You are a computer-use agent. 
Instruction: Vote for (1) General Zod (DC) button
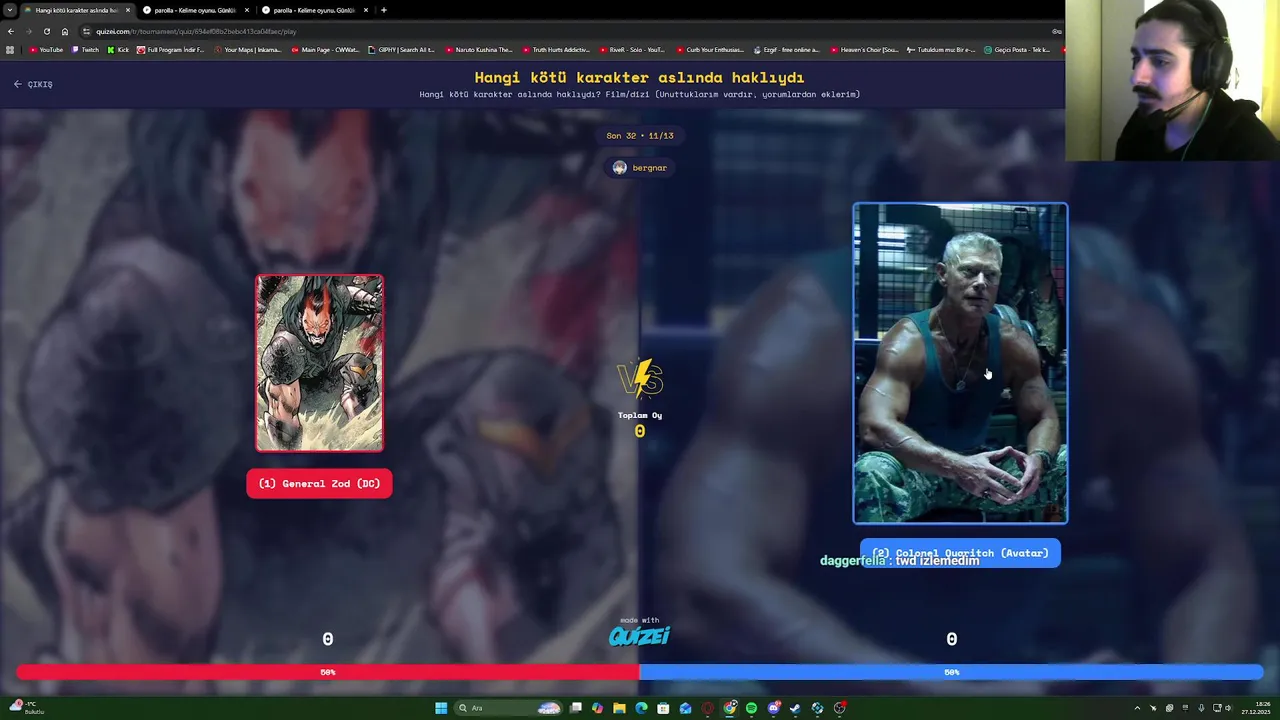tap(319, 484)
